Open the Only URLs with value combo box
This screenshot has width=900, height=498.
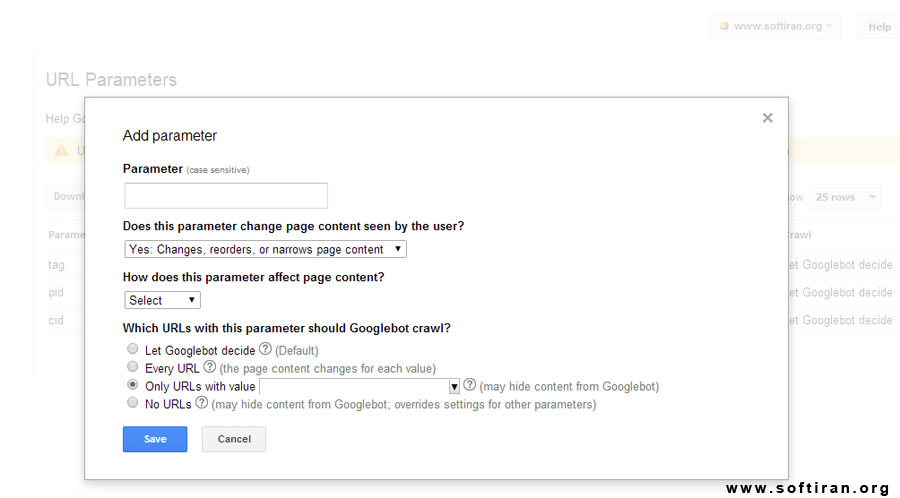point(359,386)
